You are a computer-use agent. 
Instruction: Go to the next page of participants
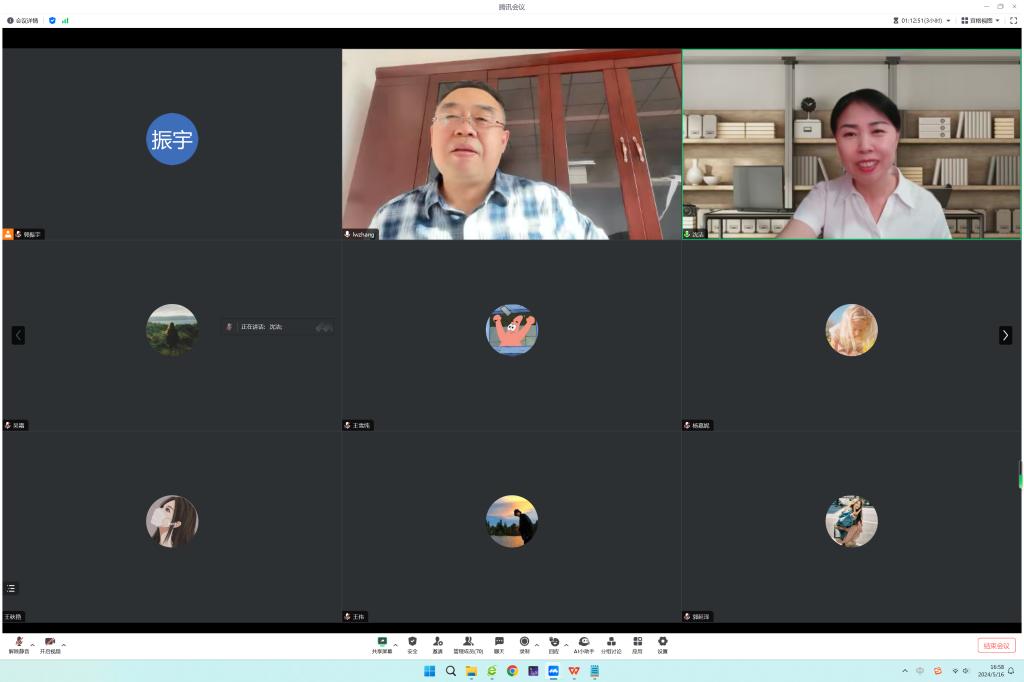(1005, 335)
